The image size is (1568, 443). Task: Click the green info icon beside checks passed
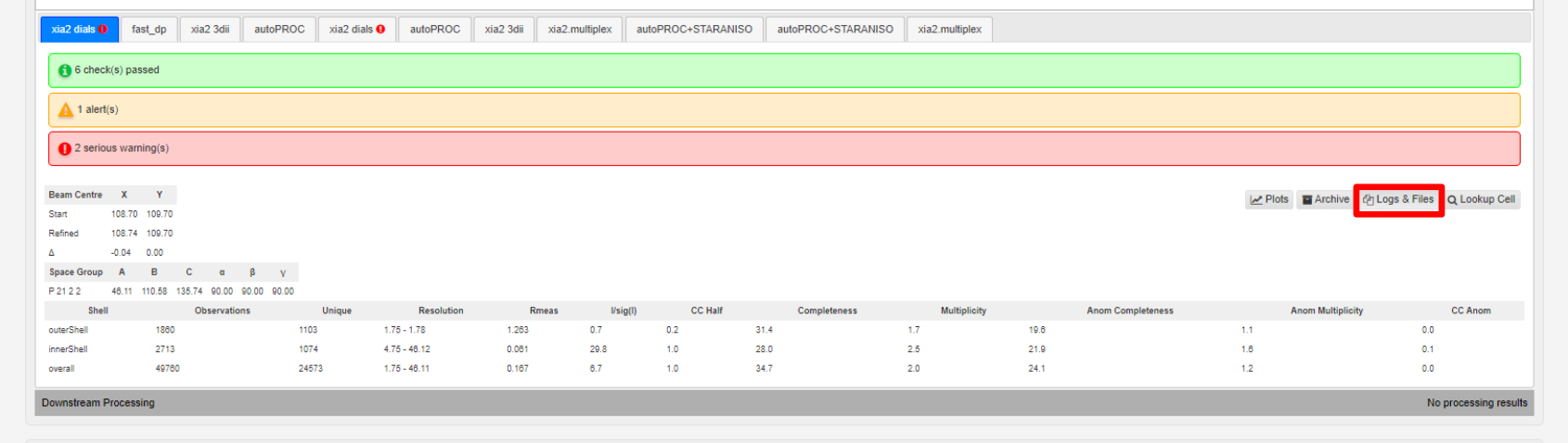pyautogui.click(x=65, y=70)
